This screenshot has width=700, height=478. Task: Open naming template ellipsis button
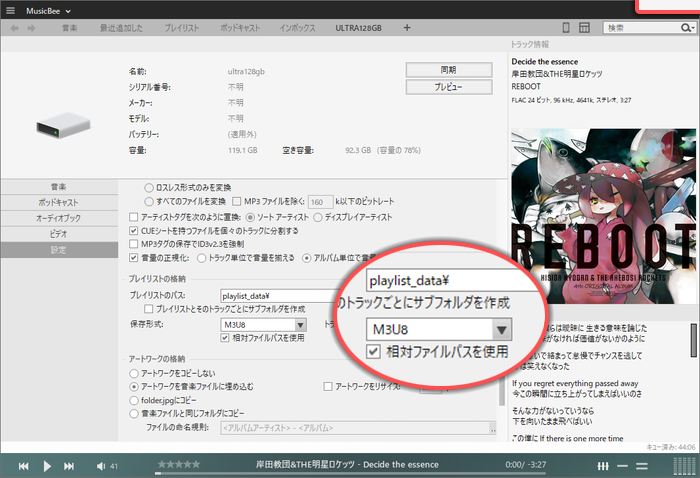[493, 428]
